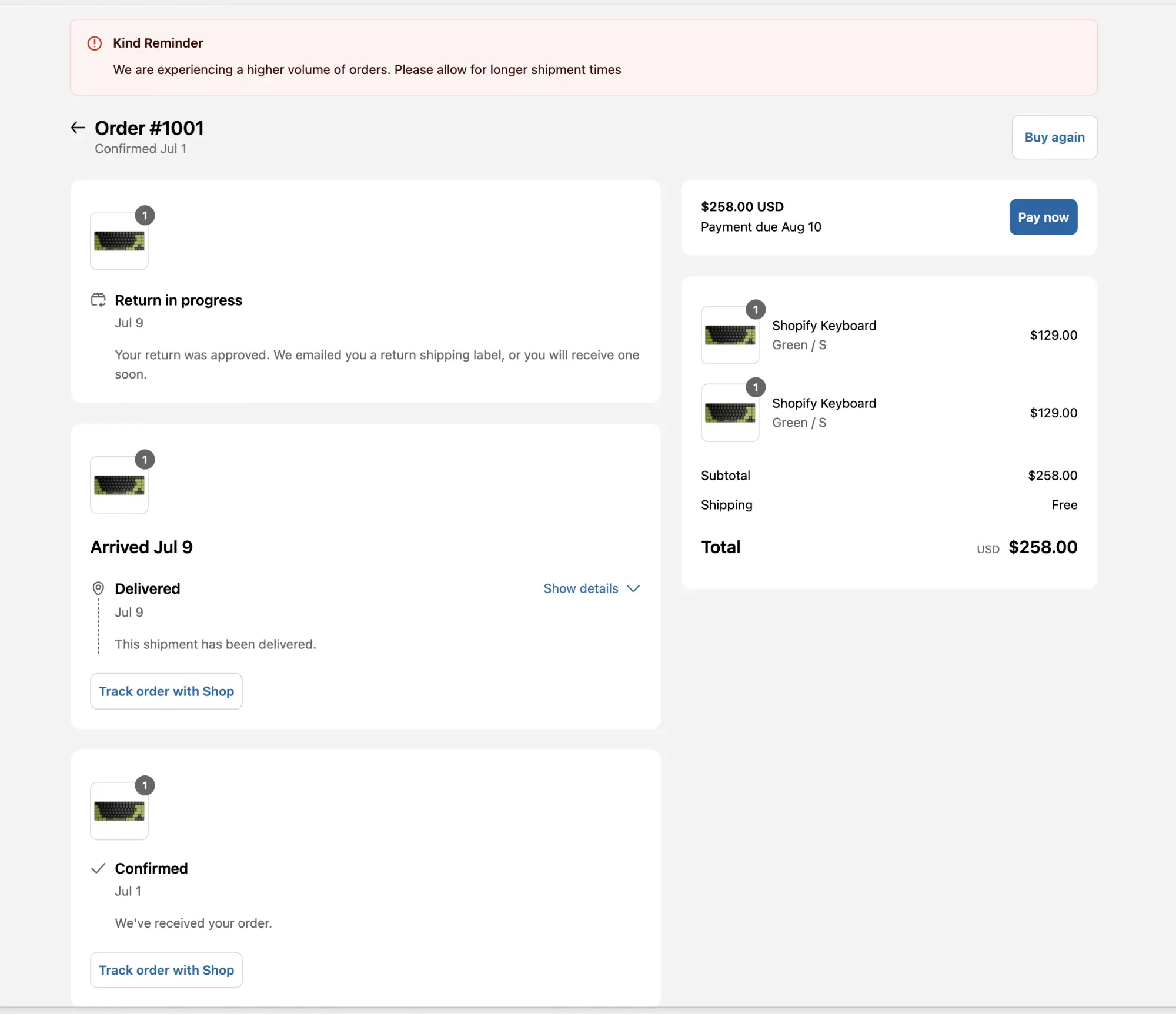Click the checkmark icon beside Confirmed
Image resolution: width=1176 pixels, height=1014 pixels.
[x=98, y=868]
